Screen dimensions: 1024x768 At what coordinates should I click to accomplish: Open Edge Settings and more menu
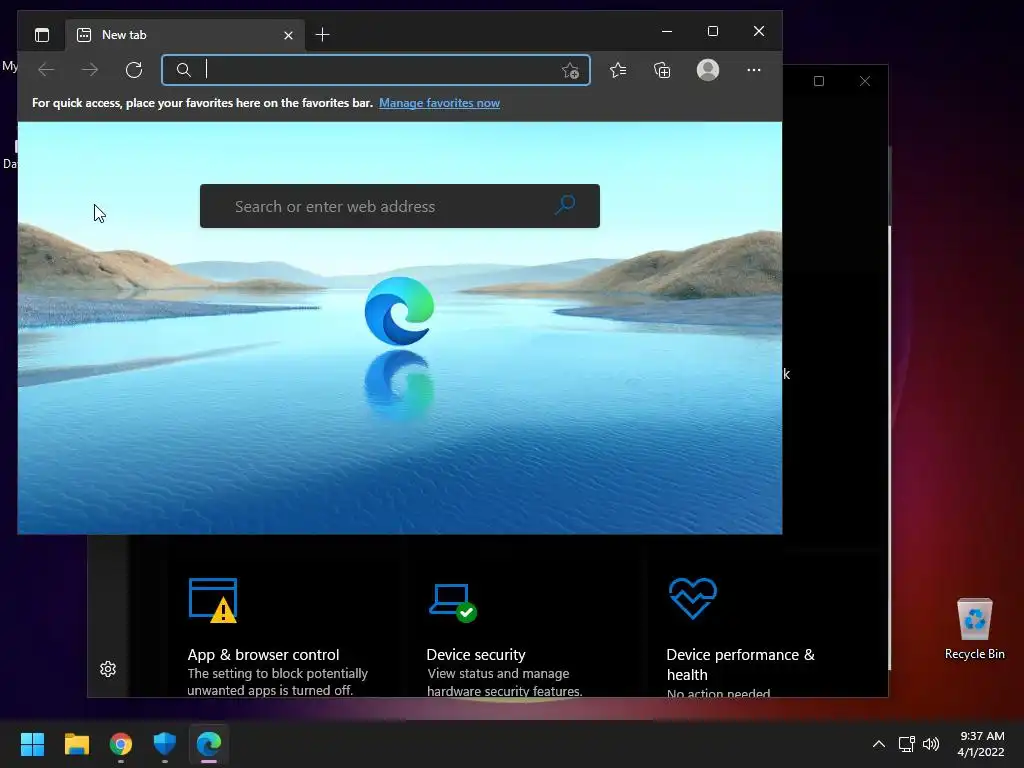pos(754,70)
